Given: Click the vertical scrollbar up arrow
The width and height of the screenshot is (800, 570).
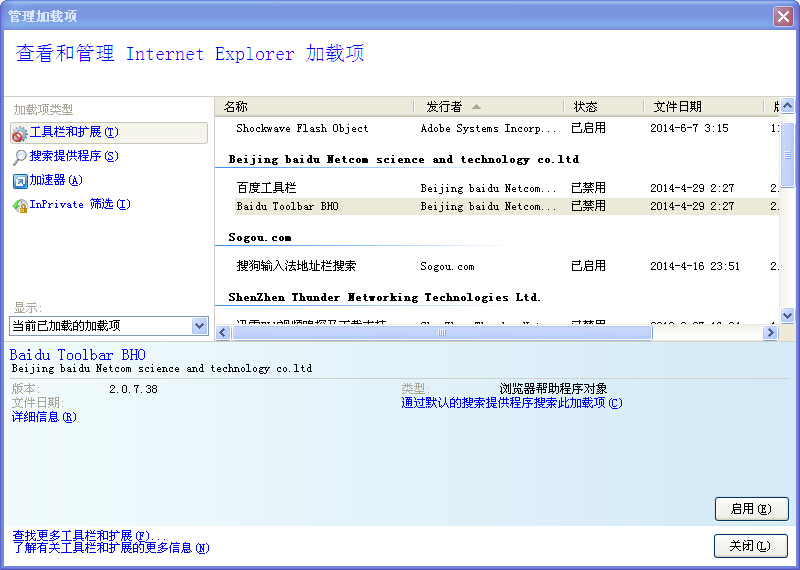Looking at the screenshot, I should coord(787,106).
